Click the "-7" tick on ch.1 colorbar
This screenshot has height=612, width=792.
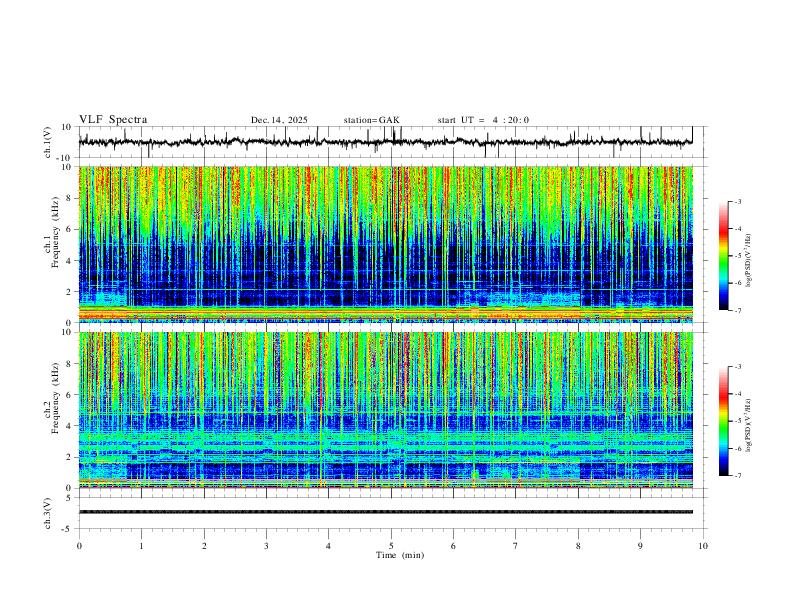click(737, 310)
